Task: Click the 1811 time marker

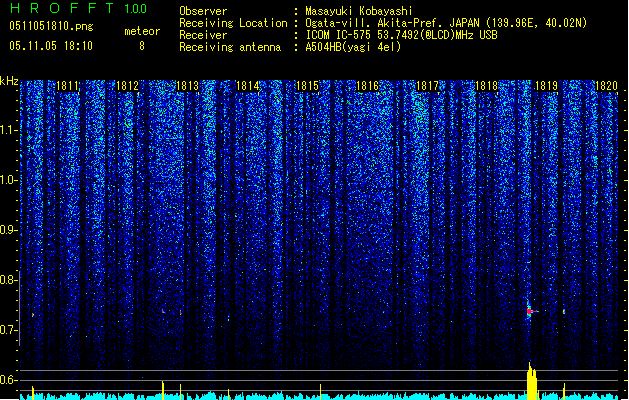Action: [x=67, y=86]
